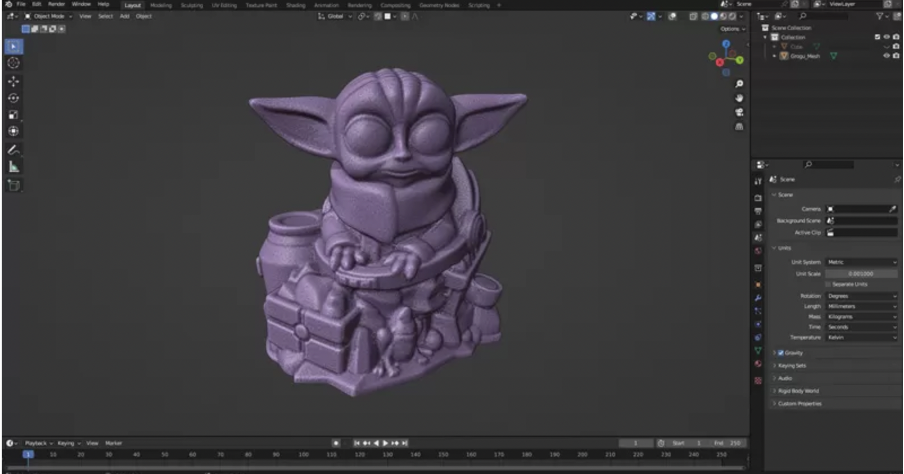
Task: Open the View Layer properties tab
Action: click(758, 224)
